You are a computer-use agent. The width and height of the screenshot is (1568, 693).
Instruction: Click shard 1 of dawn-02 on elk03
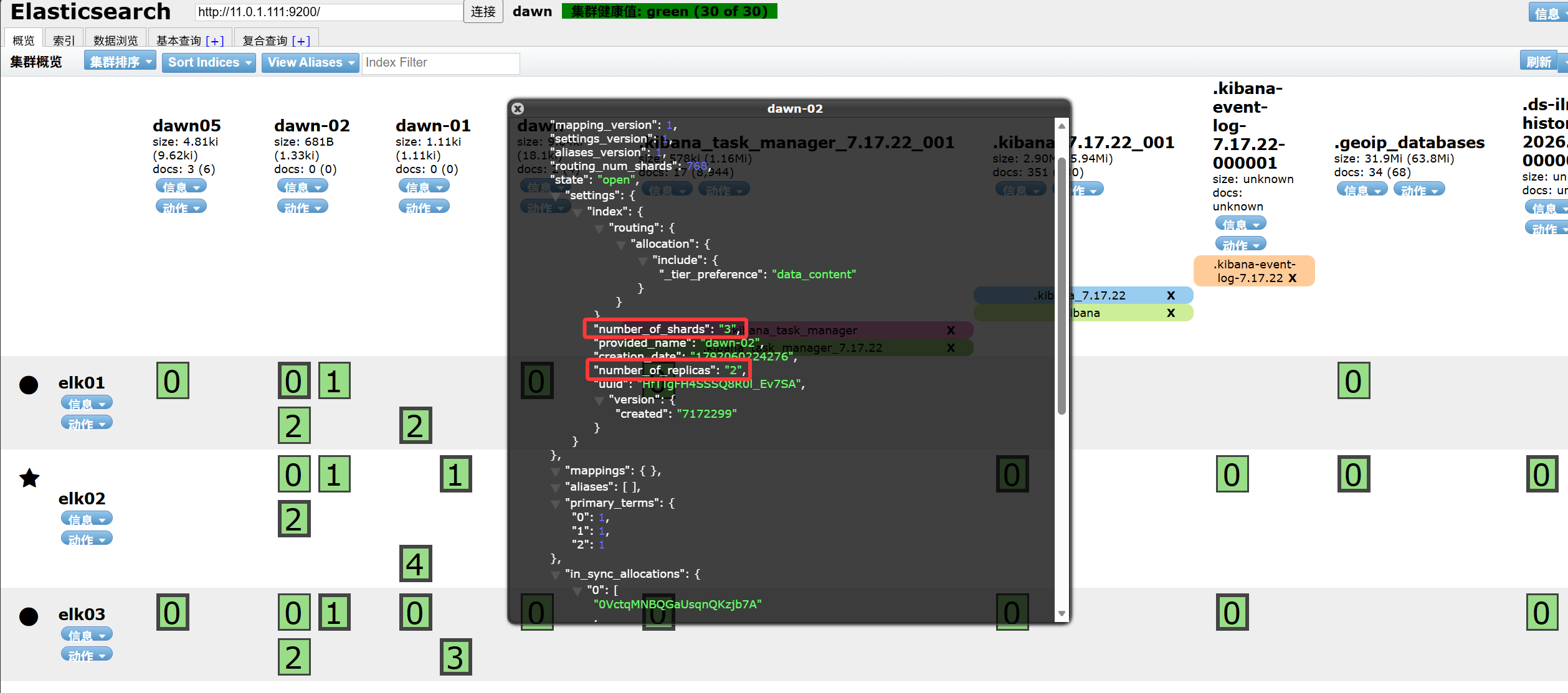(335, 612)
